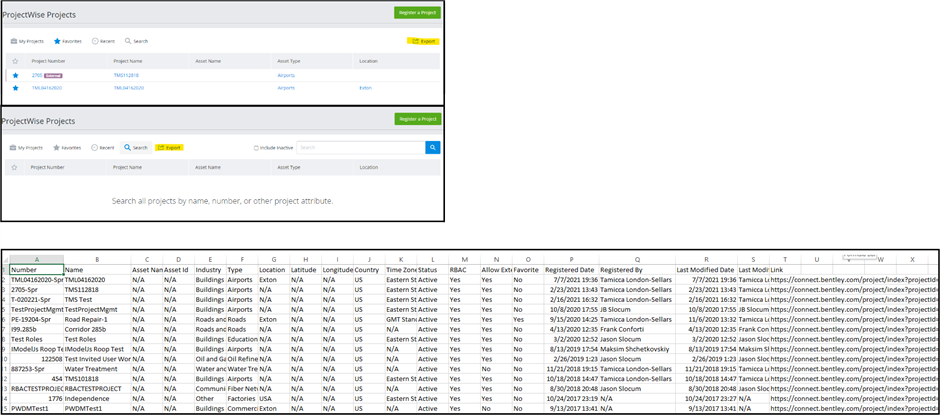Unfavorite project 2705 via its blue star

point(16,75)
